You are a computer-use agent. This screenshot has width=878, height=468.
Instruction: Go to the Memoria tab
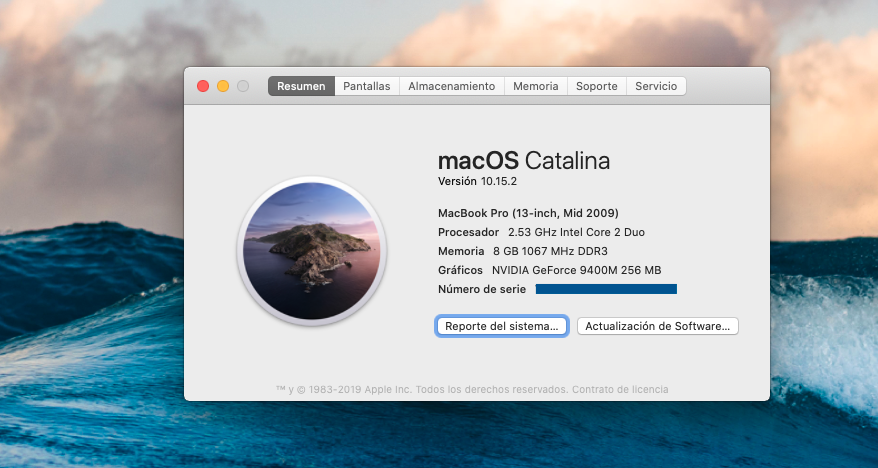pos(536,86)
